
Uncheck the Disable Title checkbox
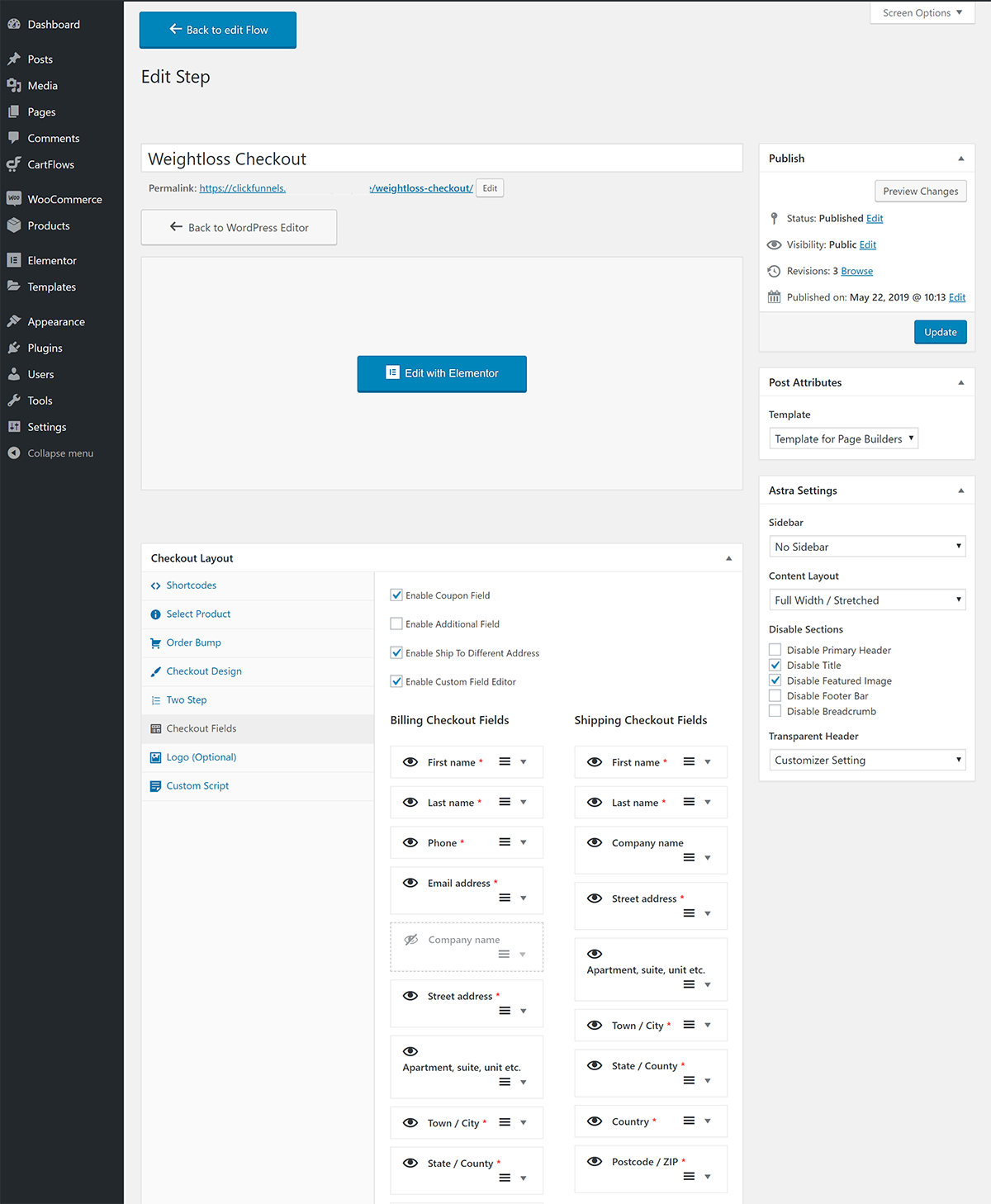775,665
